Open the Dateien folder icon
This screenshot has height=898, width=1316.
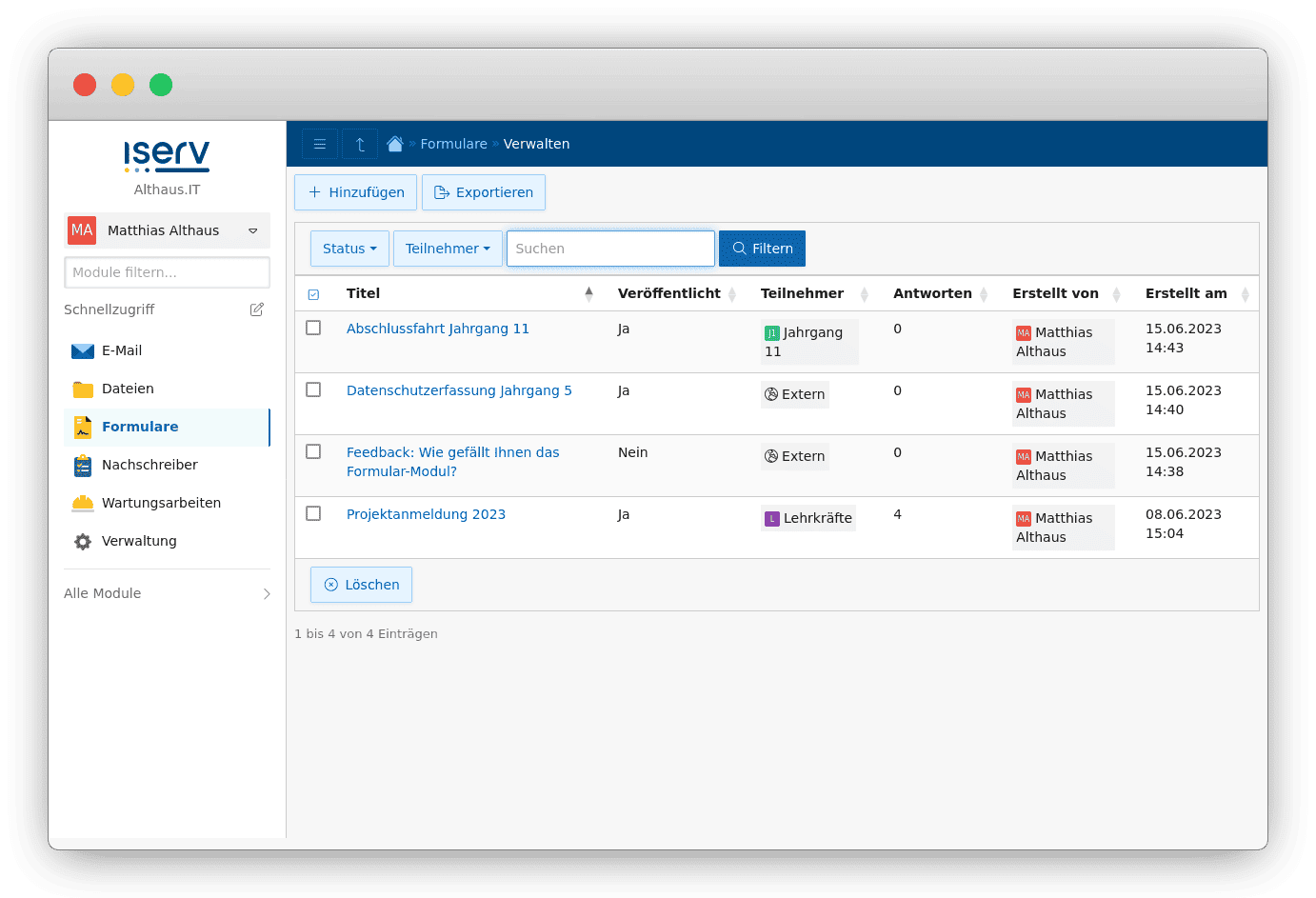click(x=83, y=389)
